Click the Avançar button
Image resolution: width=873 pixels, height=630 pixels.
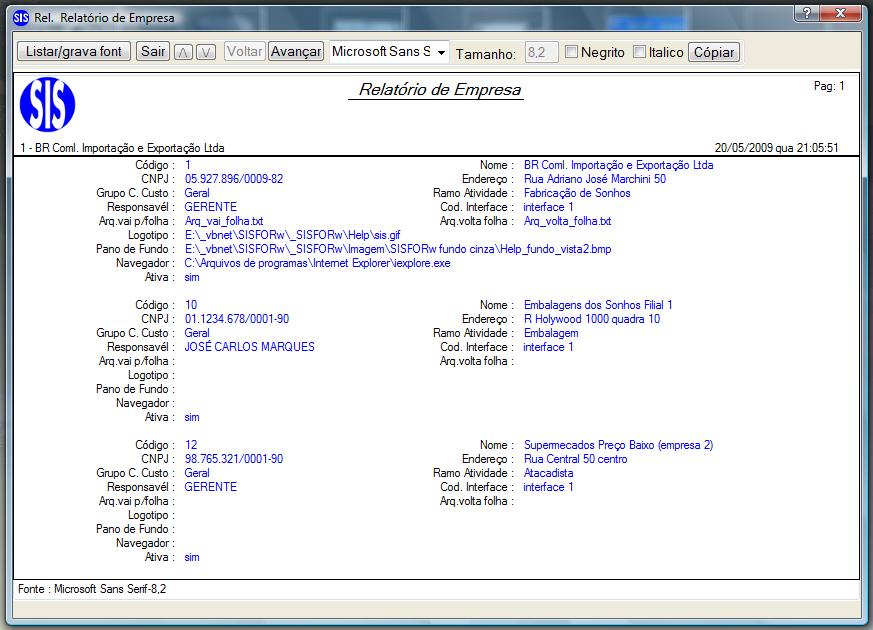296,51
